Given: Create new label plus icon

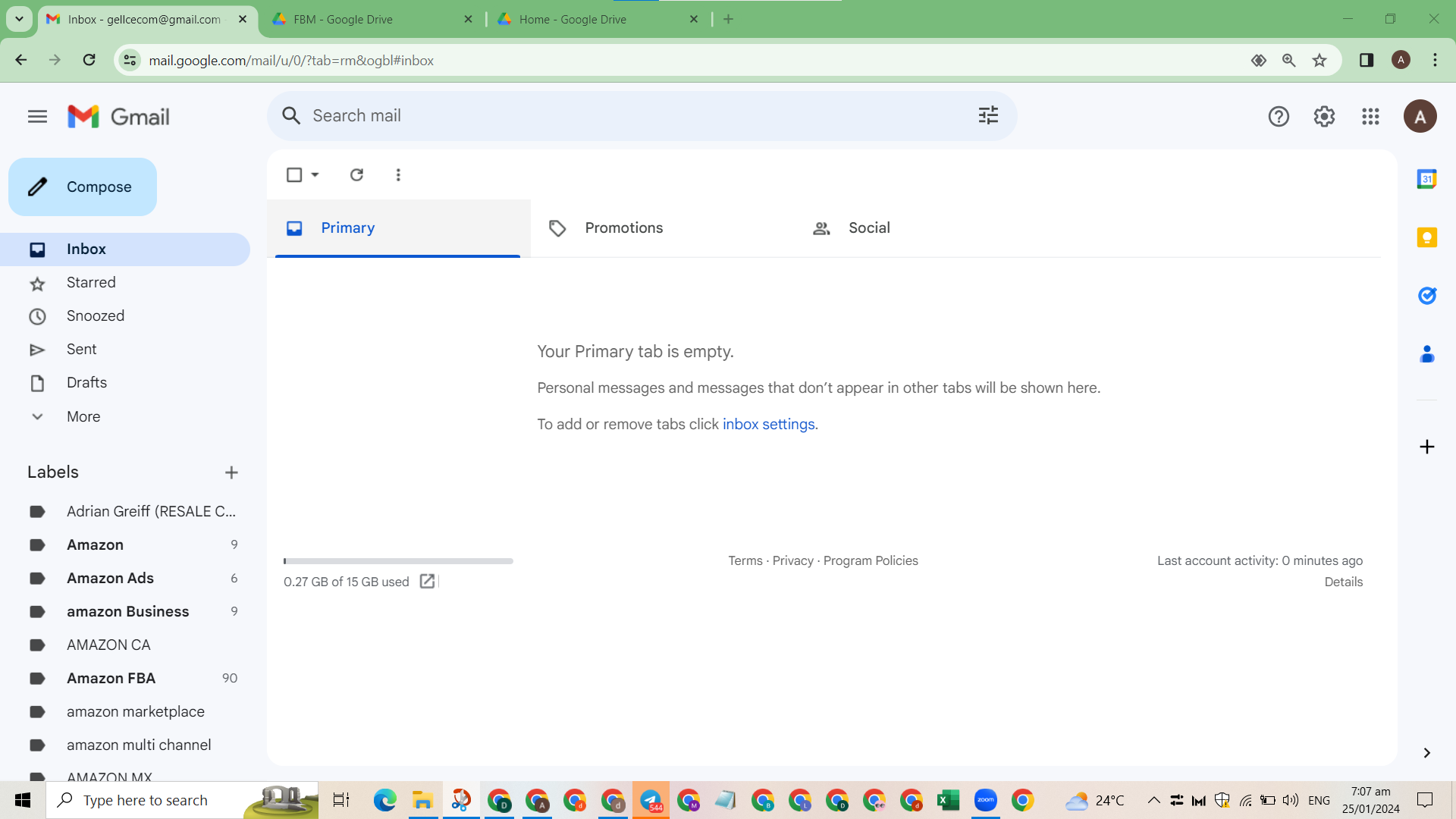Looking at the screenshot, I should point(231,472).
